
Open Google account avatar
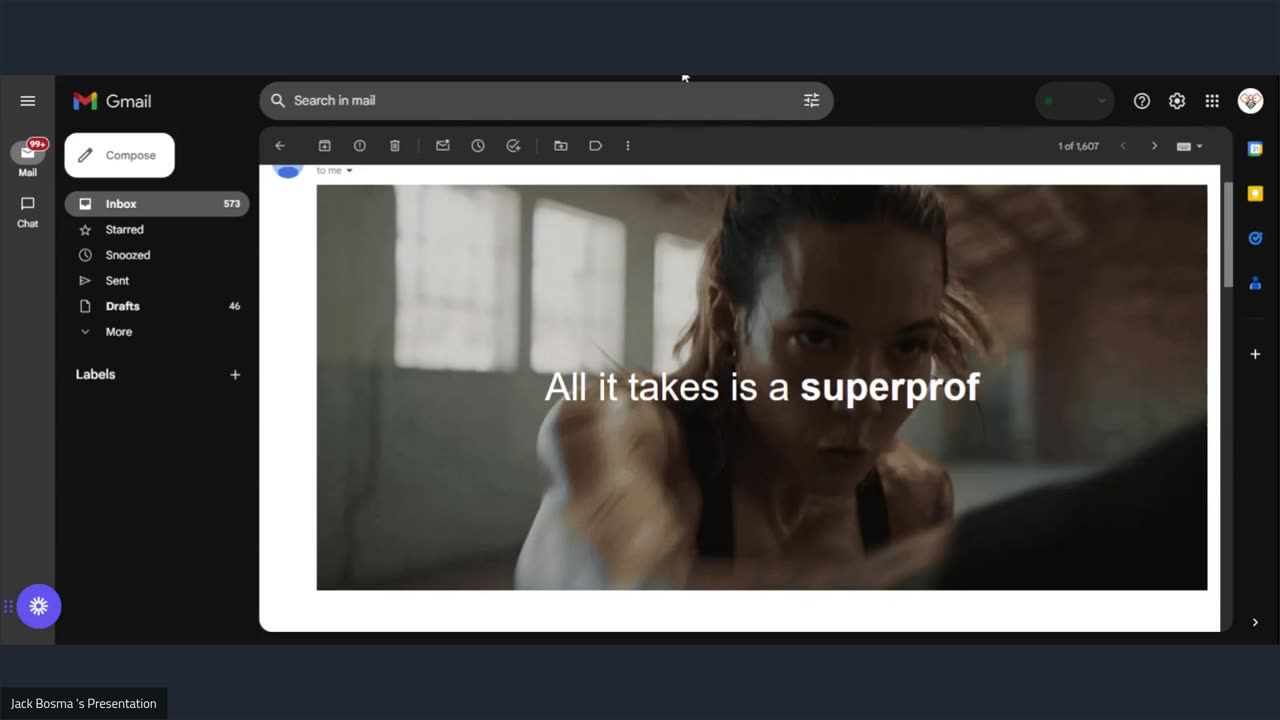pyautogui.click(x=1250, y=101)
